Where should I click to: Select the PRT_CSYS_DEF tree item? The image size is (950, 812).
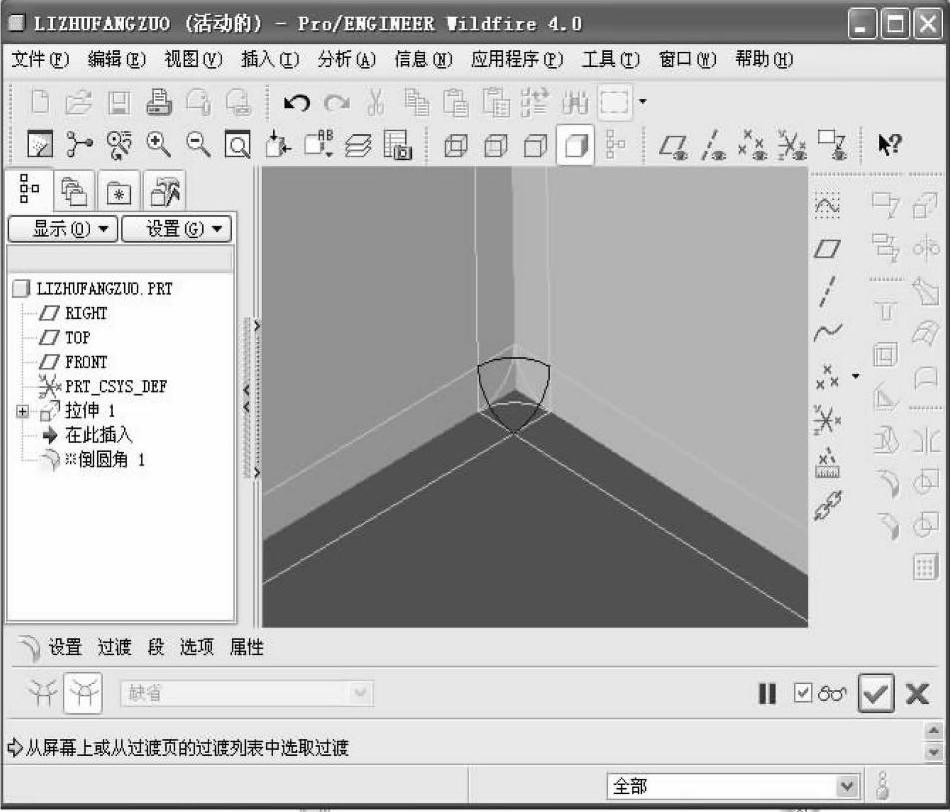pos(103,386)
